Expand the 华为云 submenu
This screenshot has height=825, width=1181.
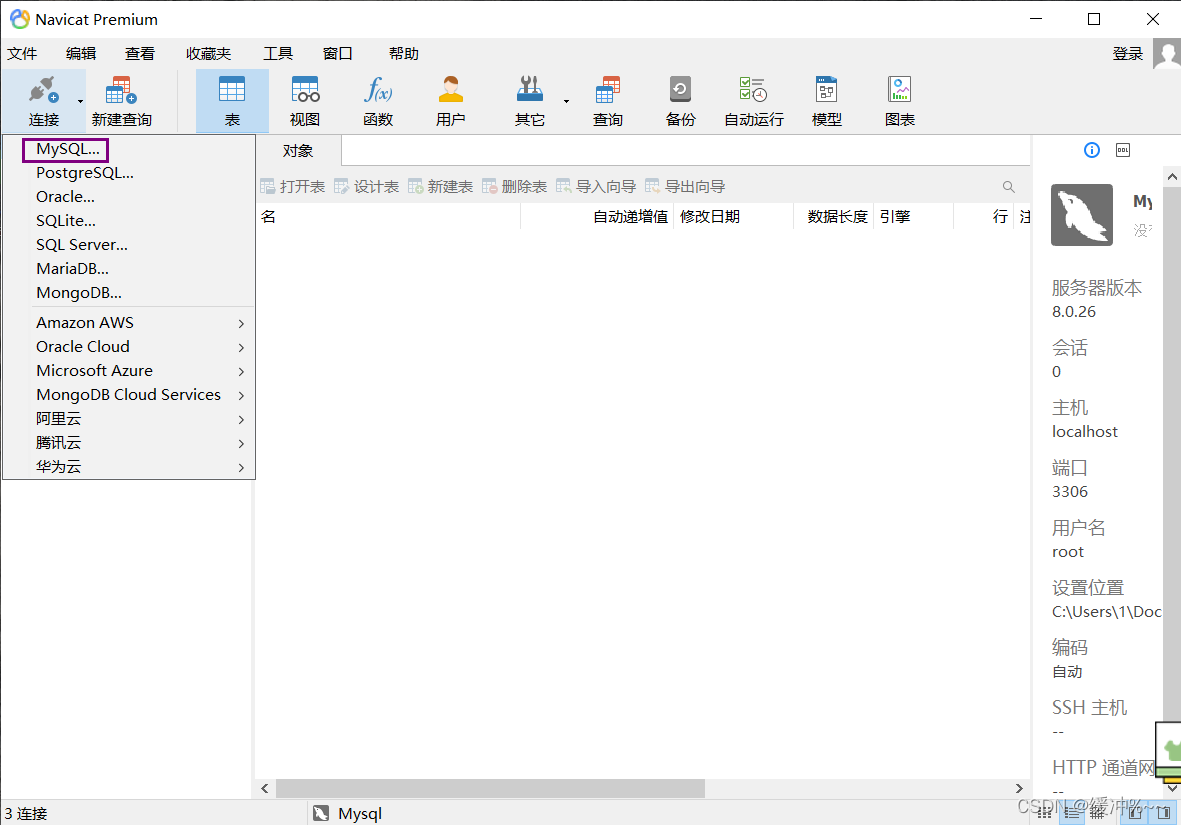pos(130,467)
